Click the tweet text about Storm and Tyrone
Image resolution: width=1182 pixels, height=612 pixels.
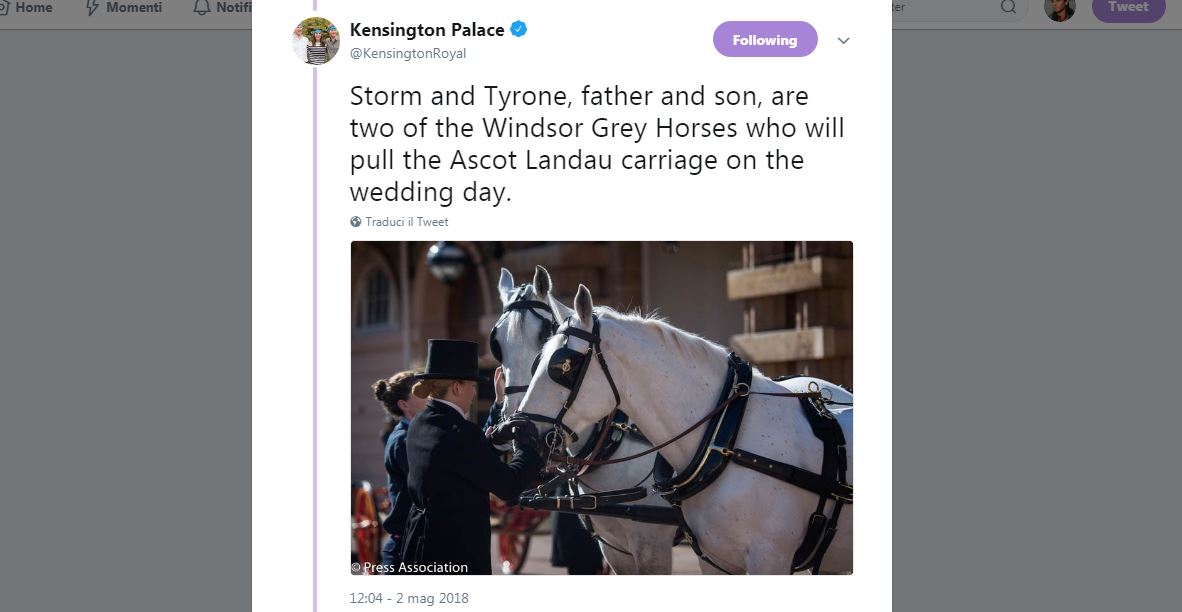(597, 144)
